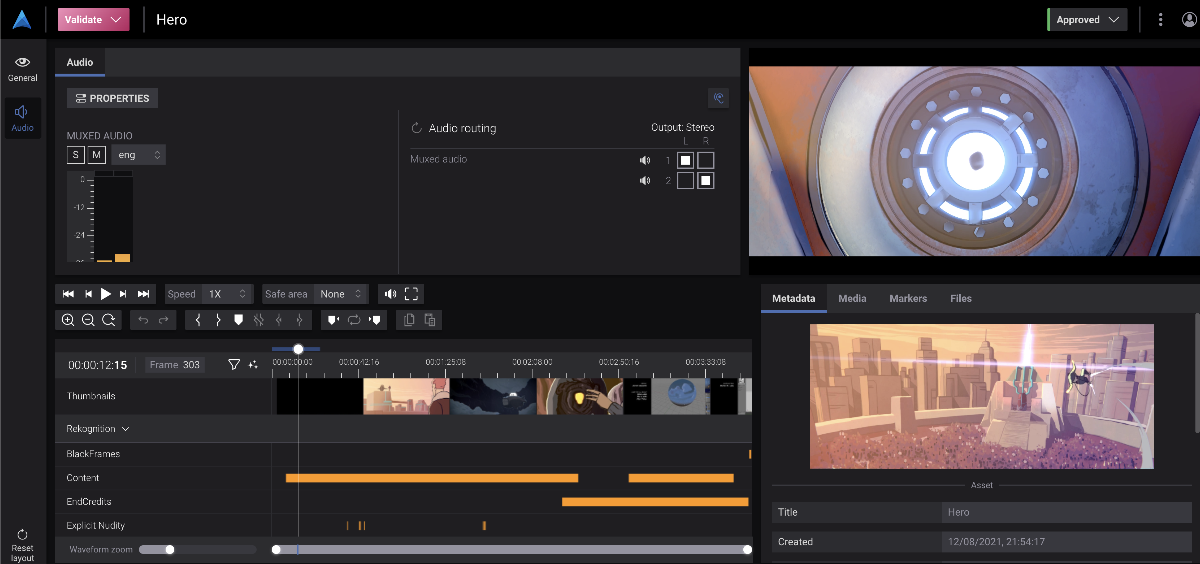Step forward one frame
This screenshot has height=564, width=1200.
coord(123,294)
